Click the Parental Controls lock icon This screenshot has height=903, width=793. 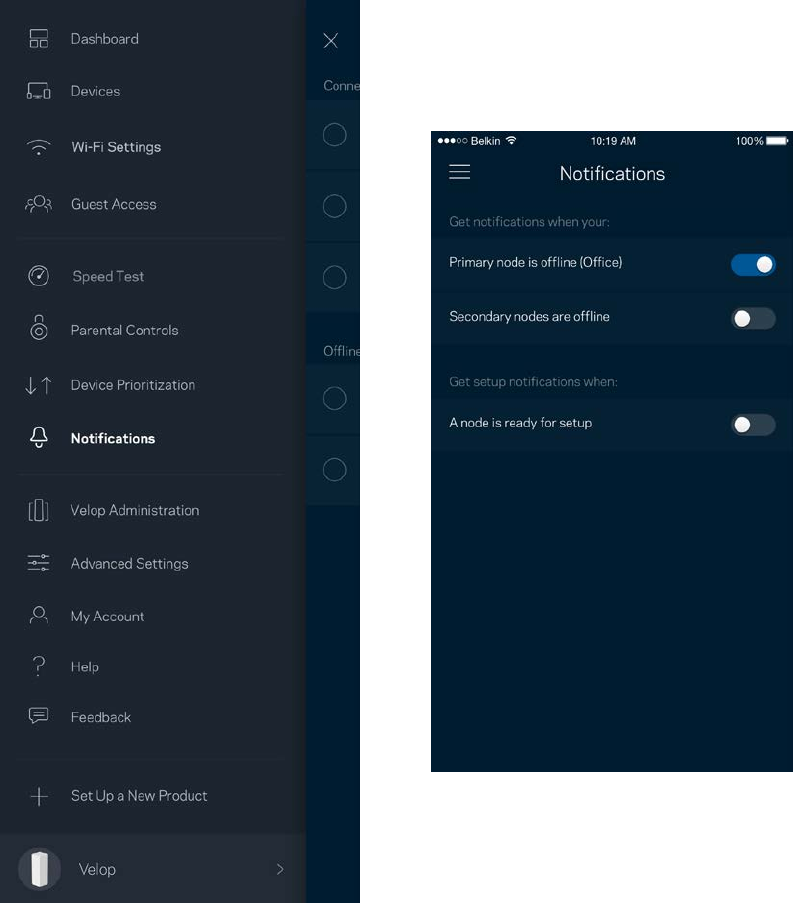[x=39, y=327]
